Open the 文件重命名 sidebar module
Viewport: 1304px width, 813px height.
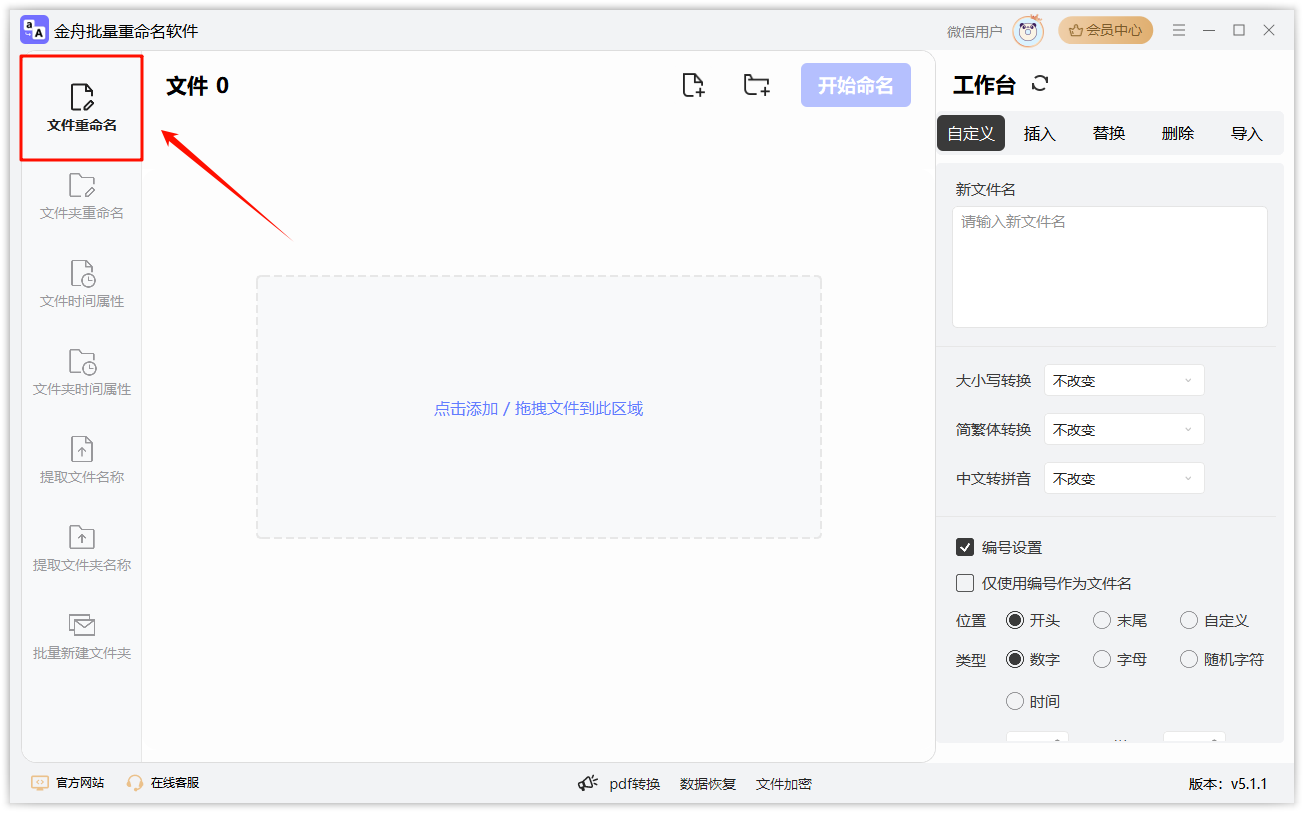tap(82, 108)
